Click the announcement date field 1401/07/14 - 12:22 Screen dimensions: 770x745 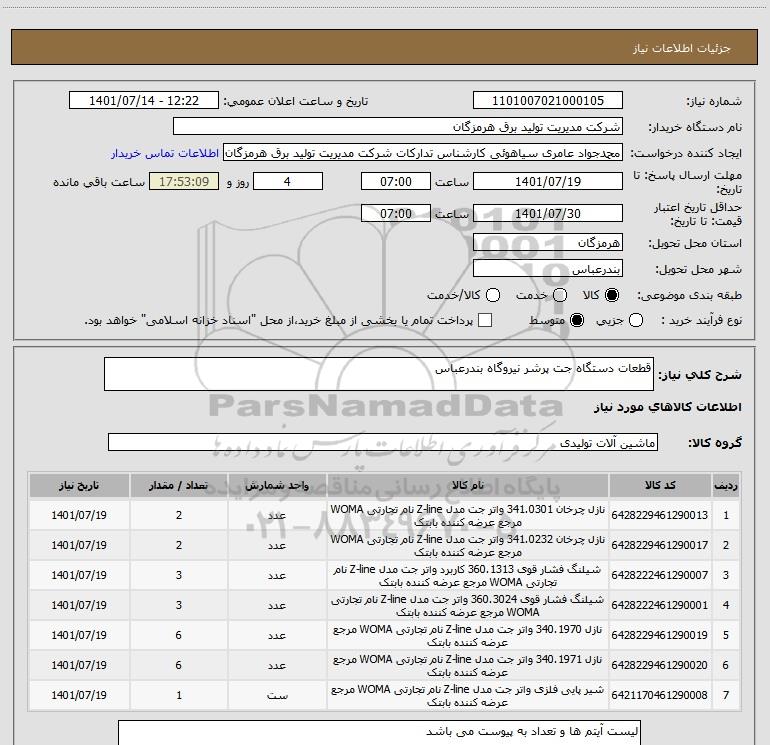(144, 101)
